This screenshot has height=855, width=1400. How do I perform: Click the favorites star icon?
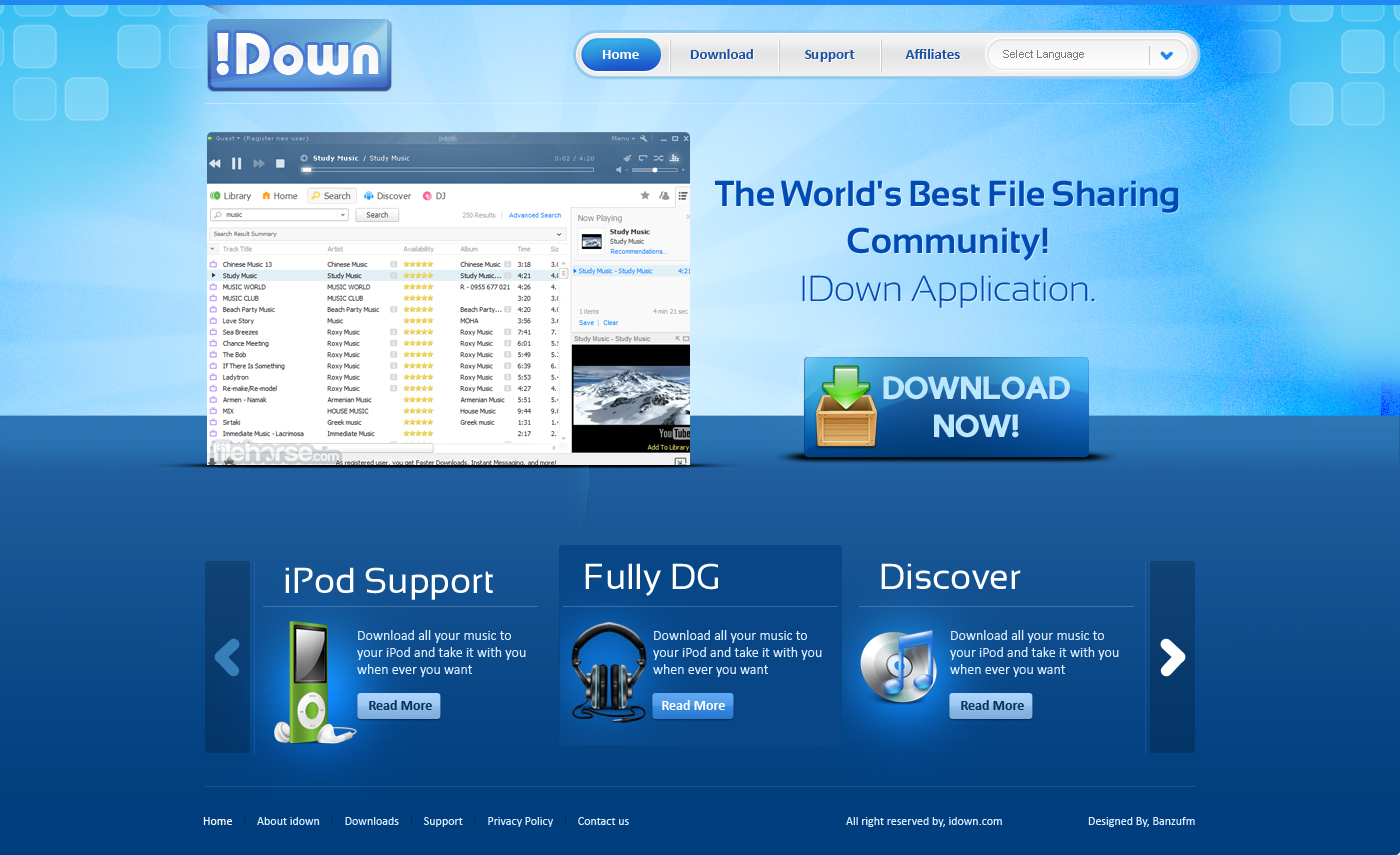[645, 195]
